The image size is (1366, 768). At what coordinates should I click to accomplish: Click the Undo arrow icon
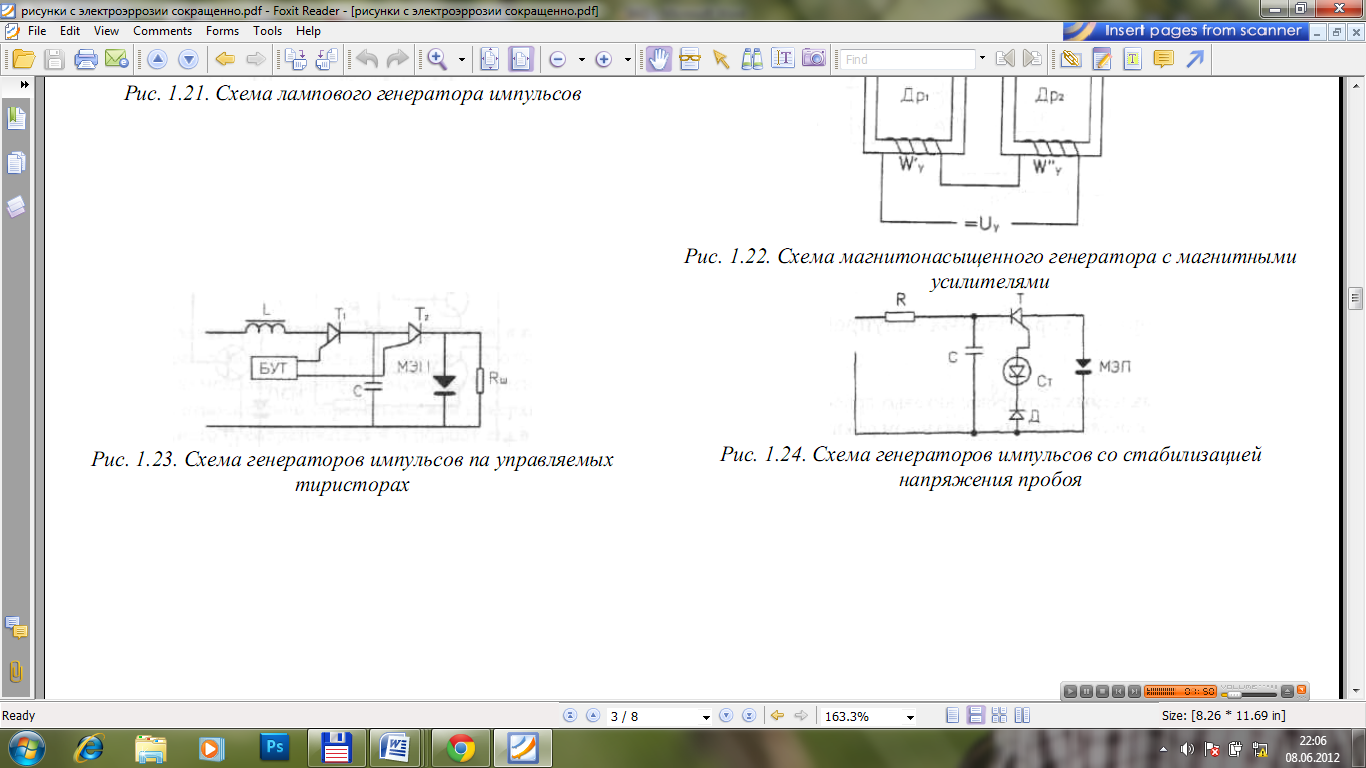[368, 59]
